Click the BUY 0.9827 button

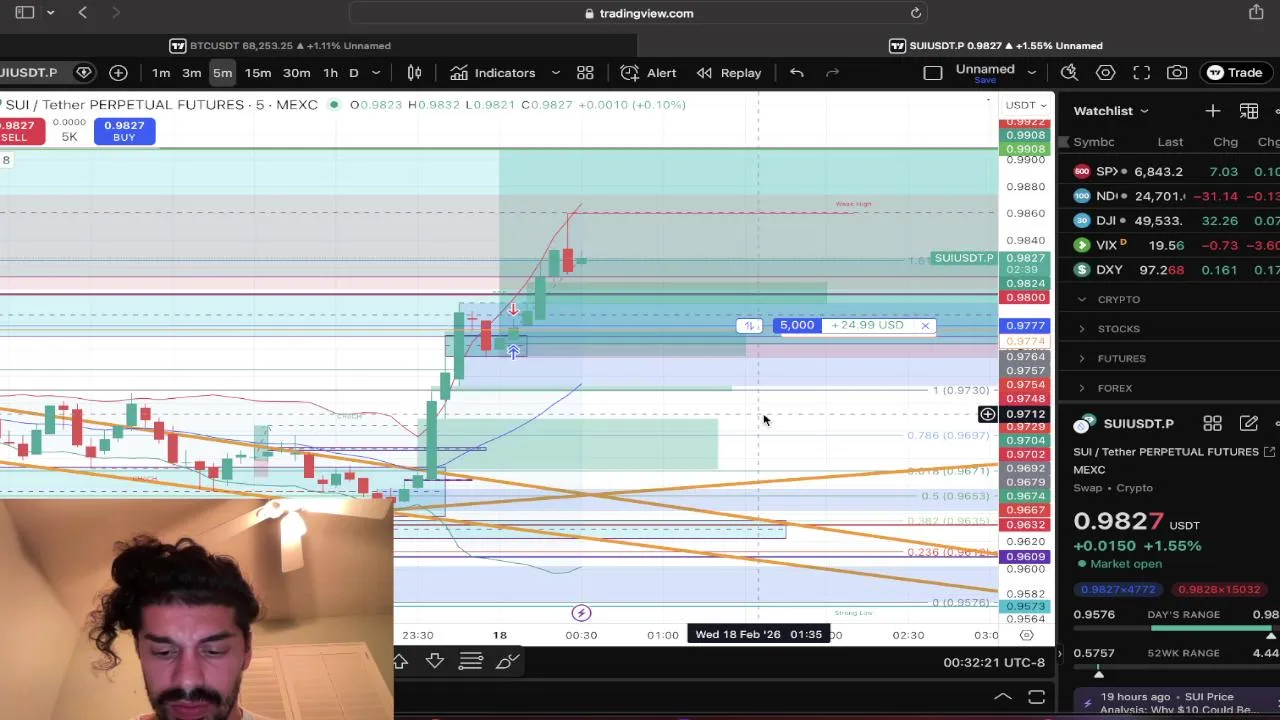click(124, 131)
